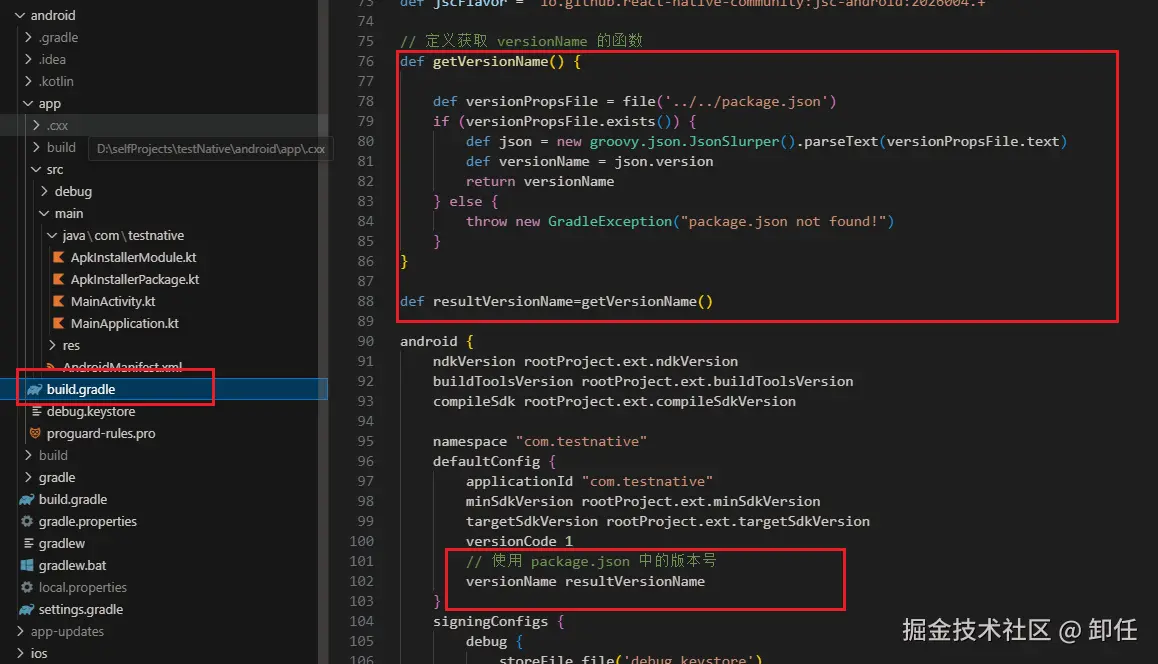The width and height of the screenshot is (1158, 664).
Task: Click line number 102 in gutter
Action: pos(362,581)
